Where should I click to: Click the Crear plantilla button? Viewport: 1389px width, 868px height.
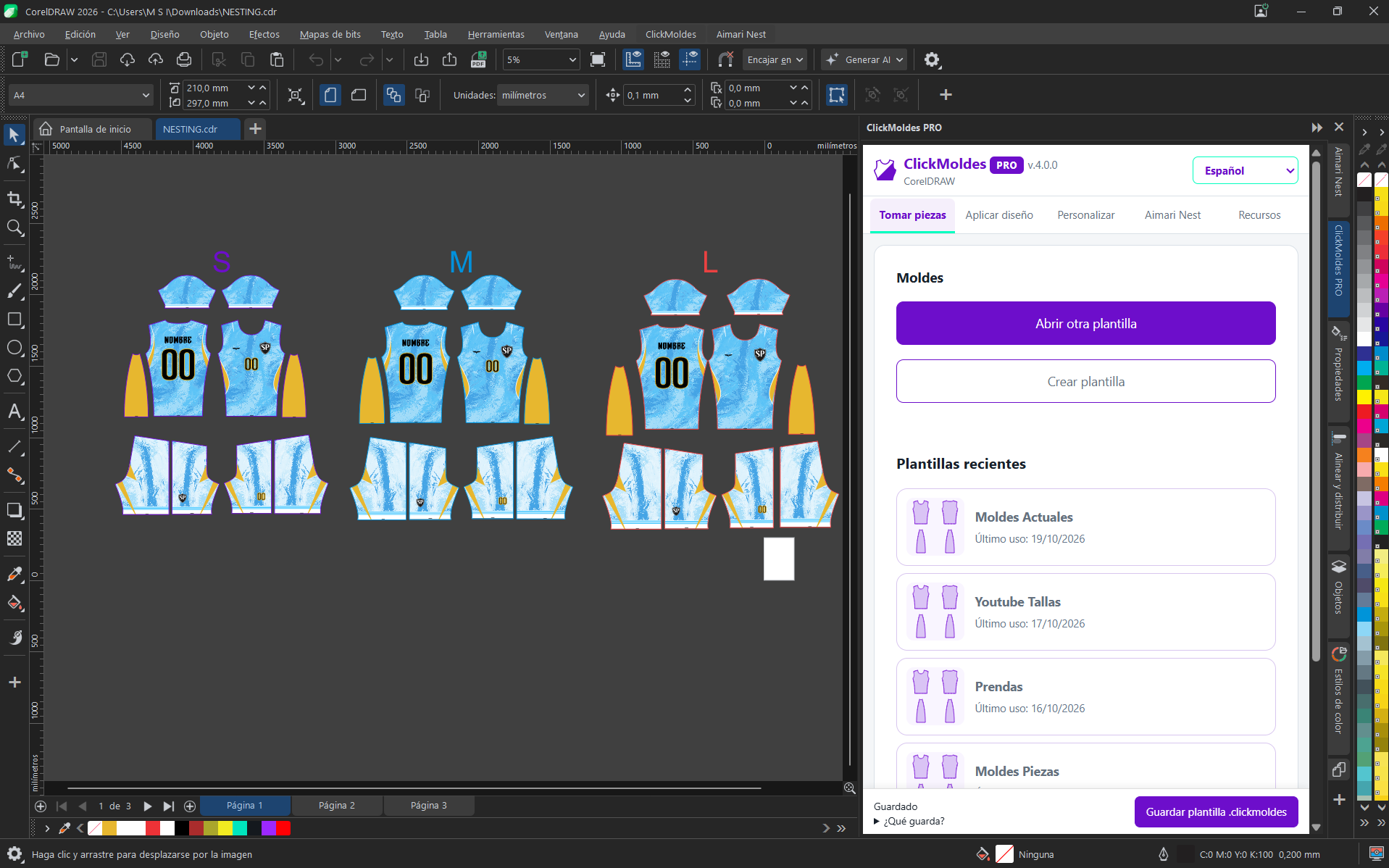[x=1085, y=381]
